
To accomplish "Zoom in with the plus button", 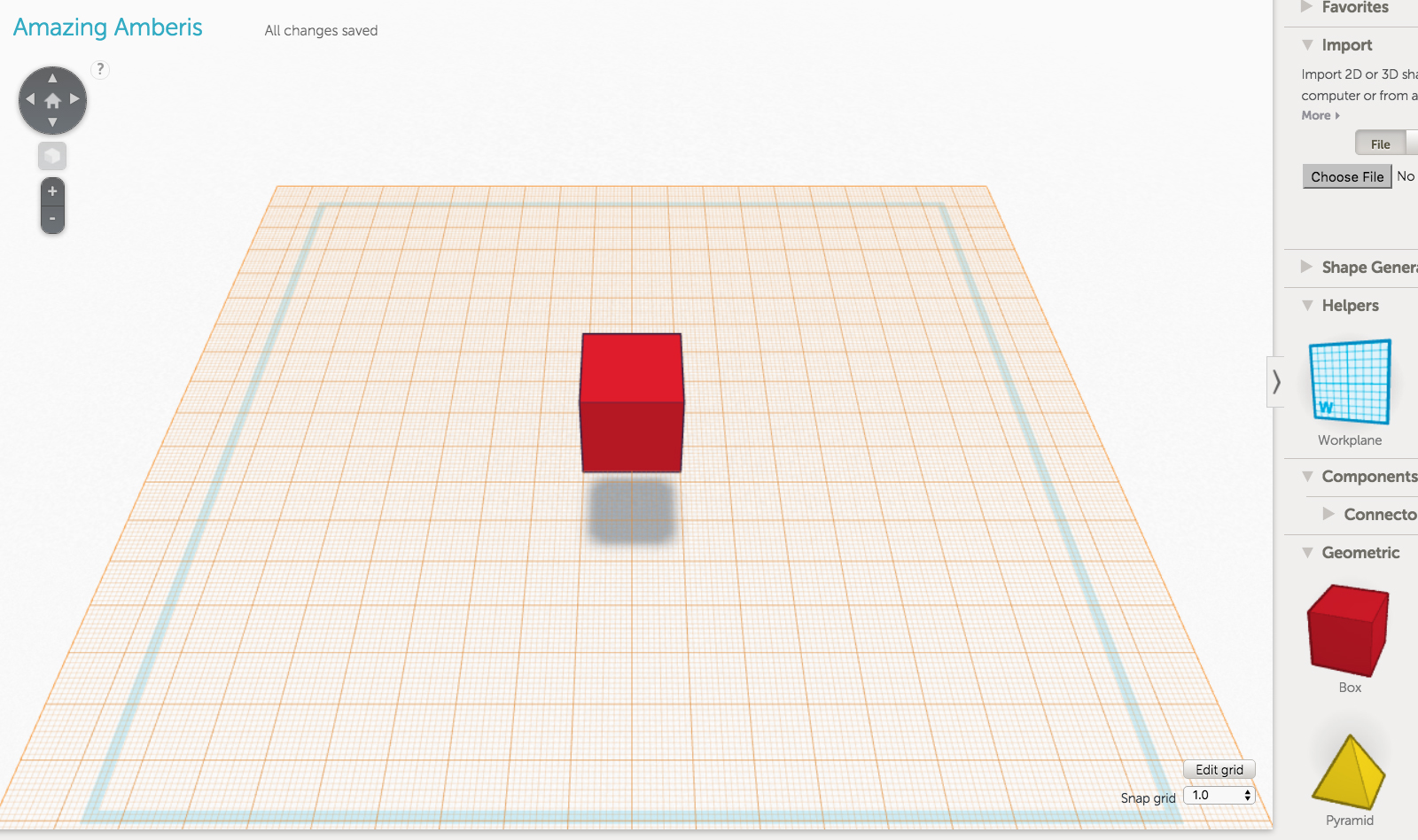I will tap(52, 191).
